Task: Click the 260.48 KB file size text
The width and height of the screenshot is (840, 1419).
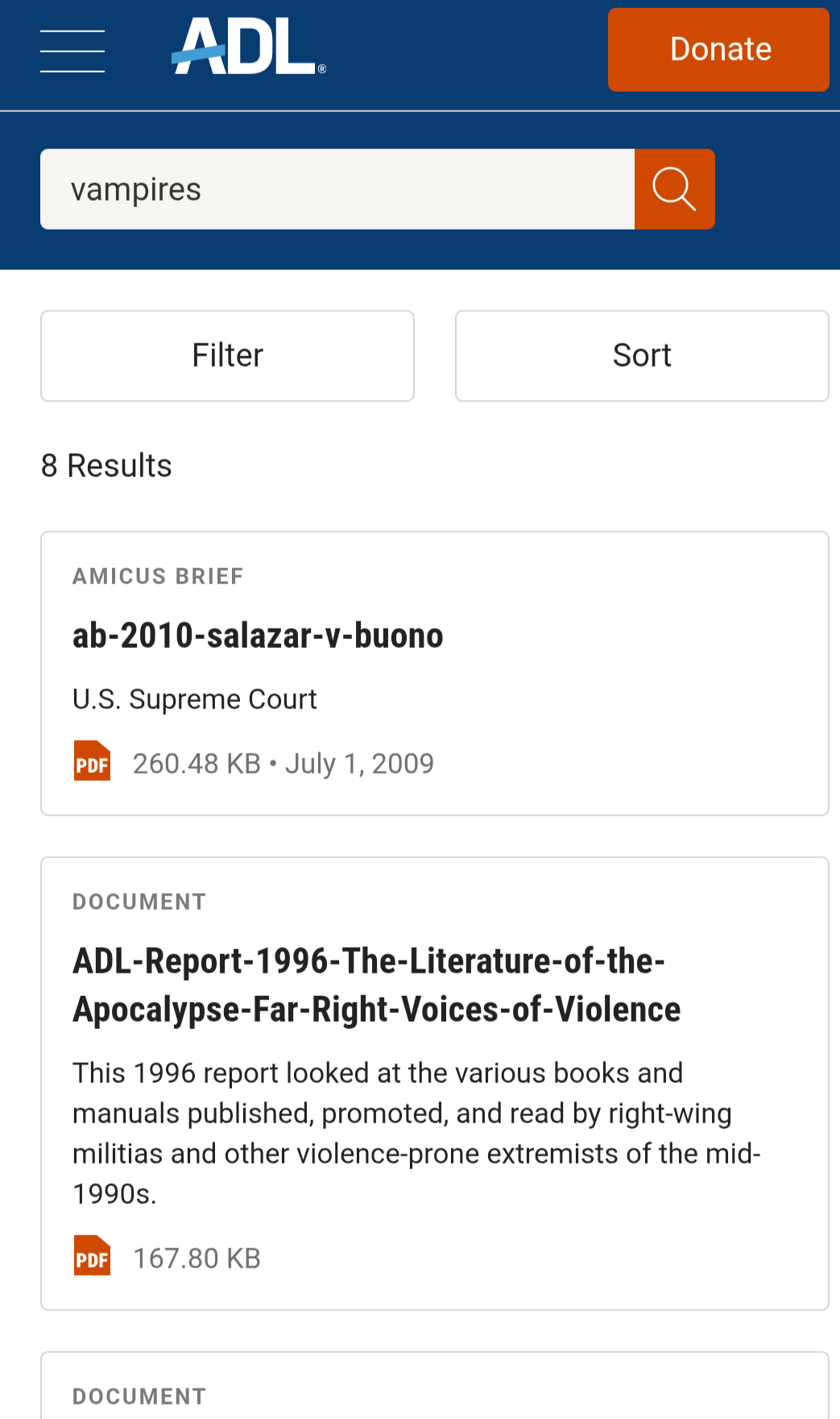Action: coord(197,763)
